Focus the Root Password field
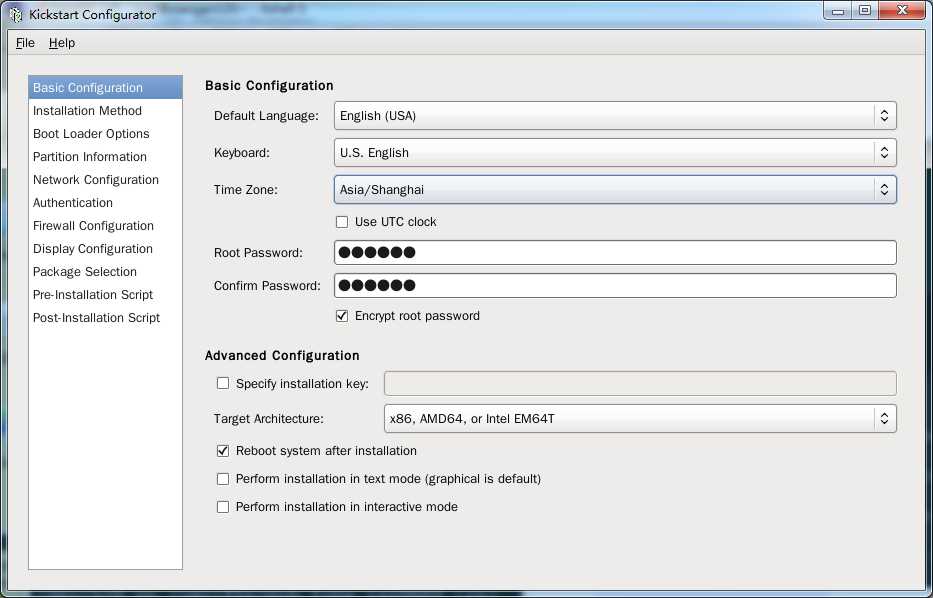 point(615,252)
